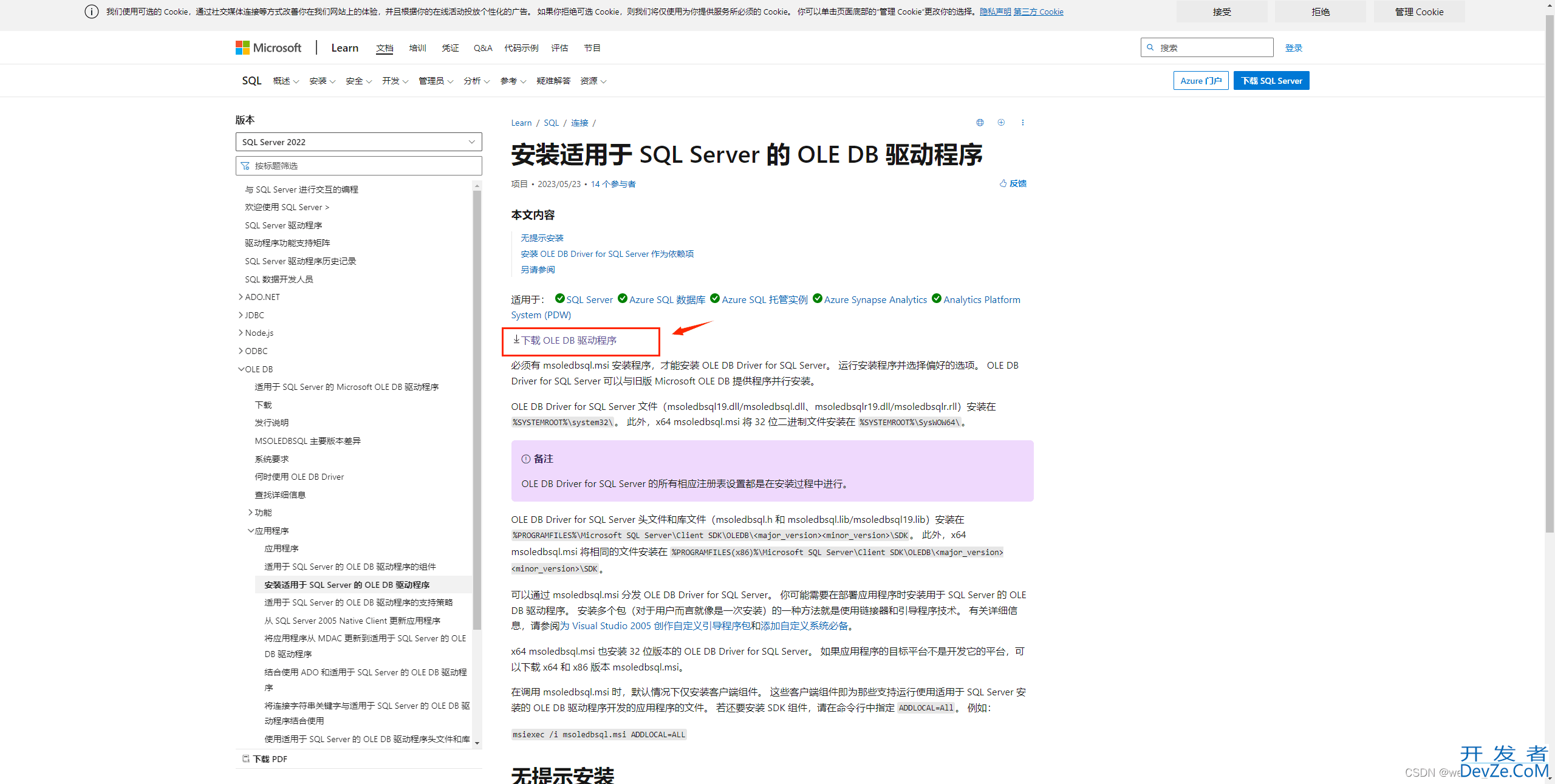Click the 连接 breadcrumb link

click(x=579, y=123)
